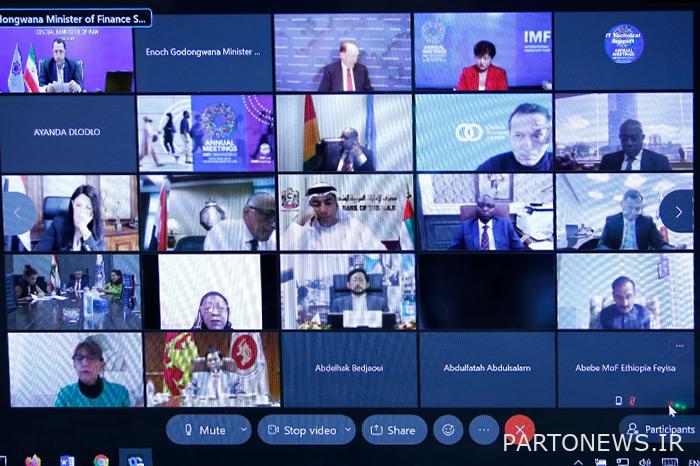Go to next page of video tiles
700x466 pixels.
(677, 212)
